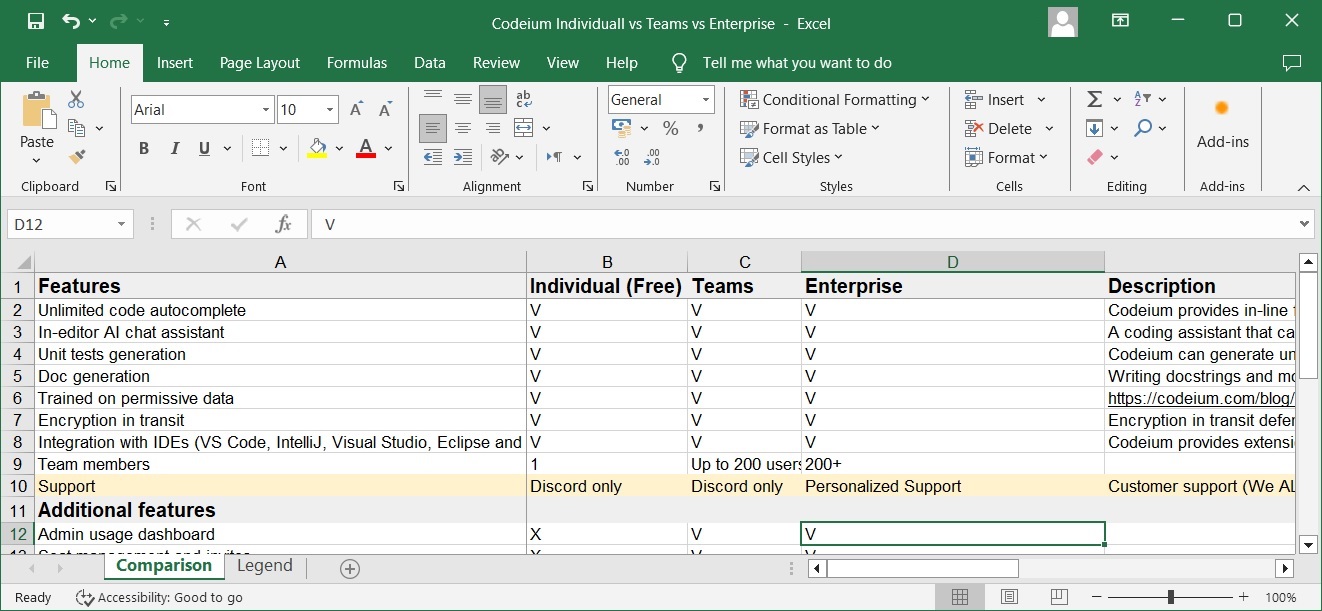Open the Legend sheet tab

264,566
